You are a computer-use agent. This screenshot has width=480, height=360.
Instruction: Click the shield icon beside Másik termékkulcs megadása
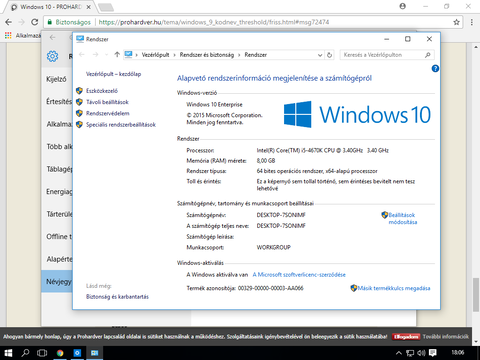354,288
